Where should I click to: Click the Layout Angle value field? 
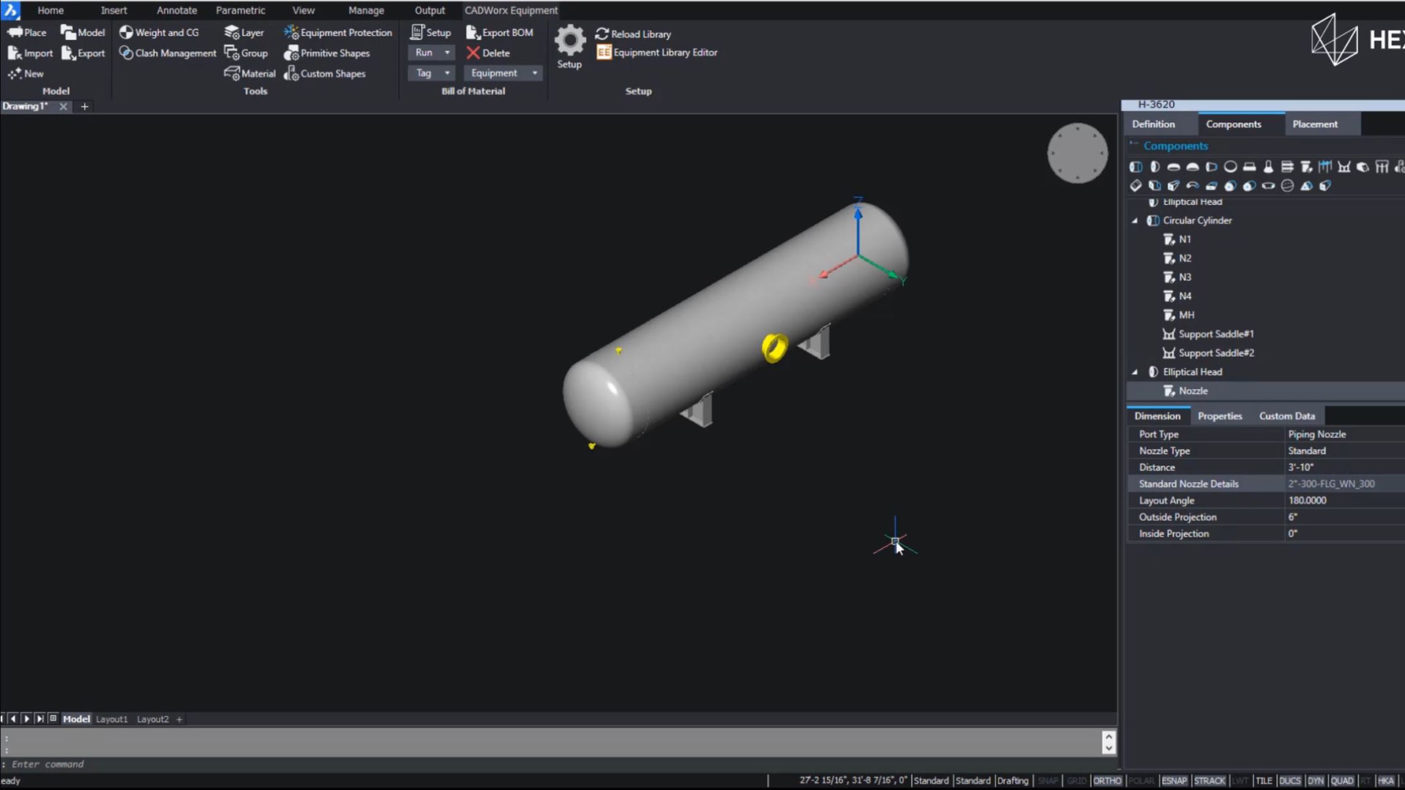pyautogui.click(x=1344, y=500)
